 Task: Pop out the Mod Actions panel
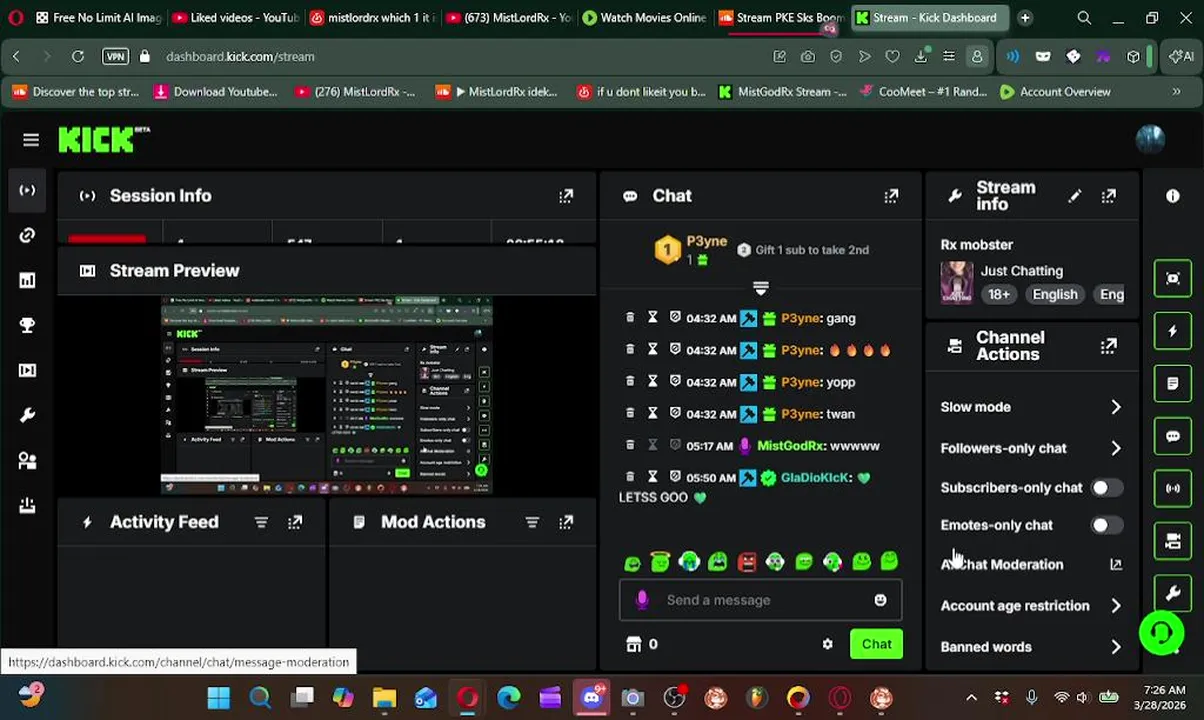click(566, 522)
